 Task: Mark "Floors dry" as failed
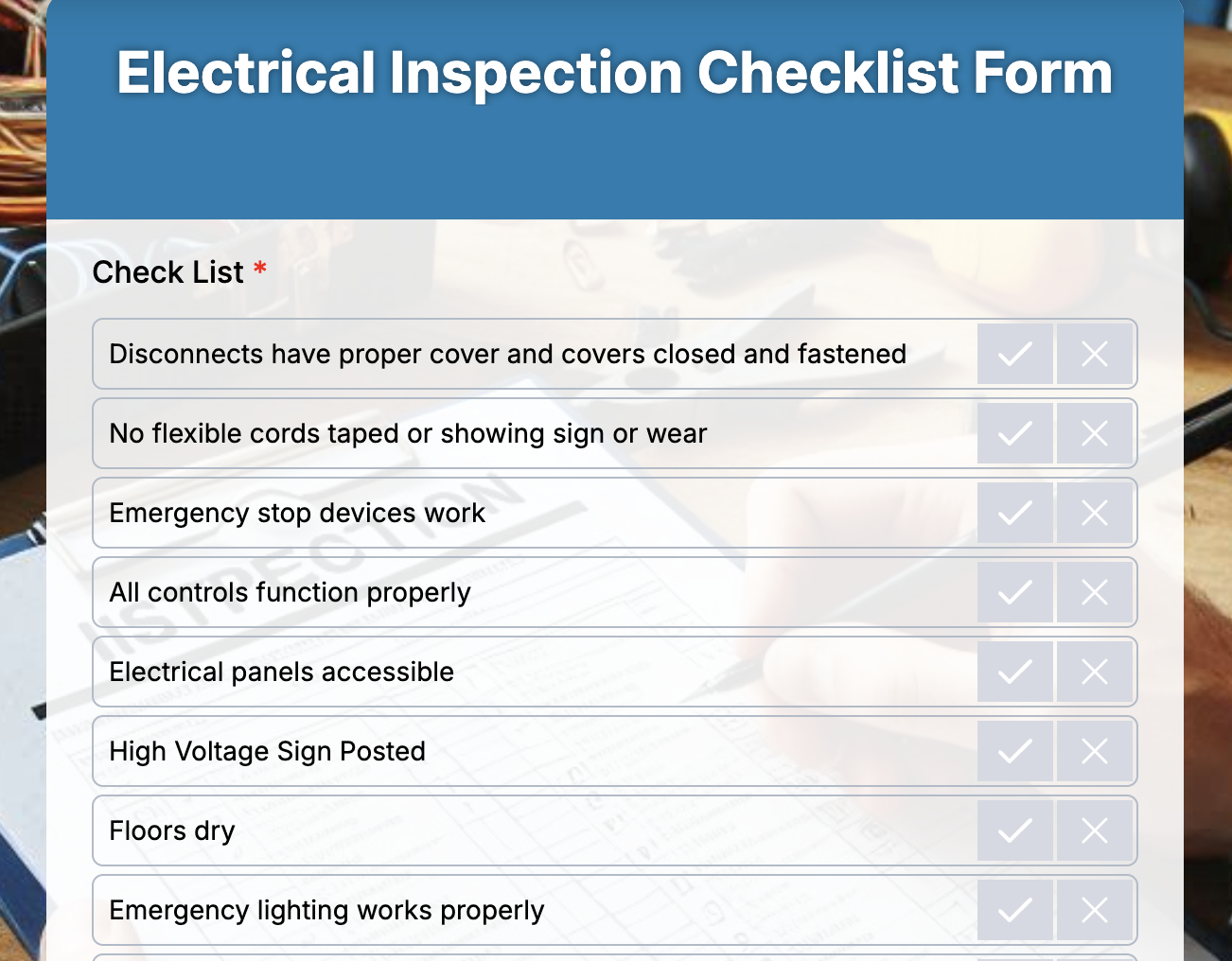[x=1095, y=830]
